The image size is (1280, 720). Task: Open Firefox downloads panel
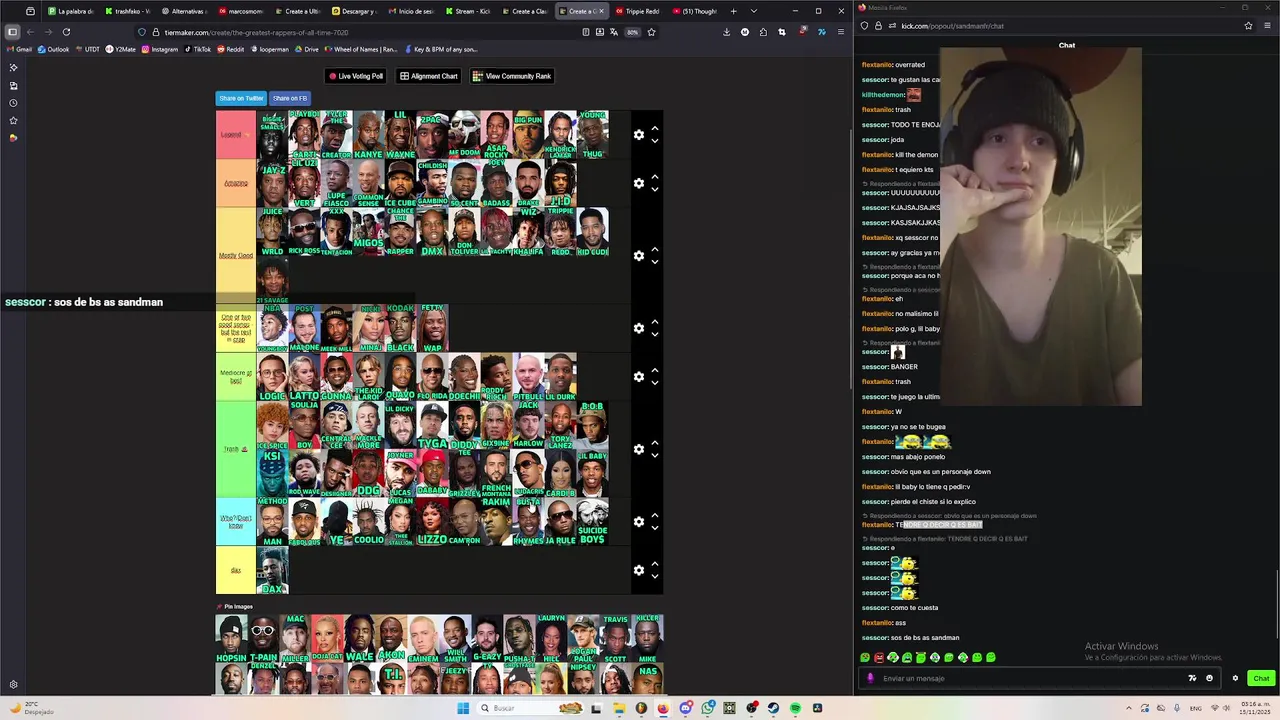coord(726,32)
